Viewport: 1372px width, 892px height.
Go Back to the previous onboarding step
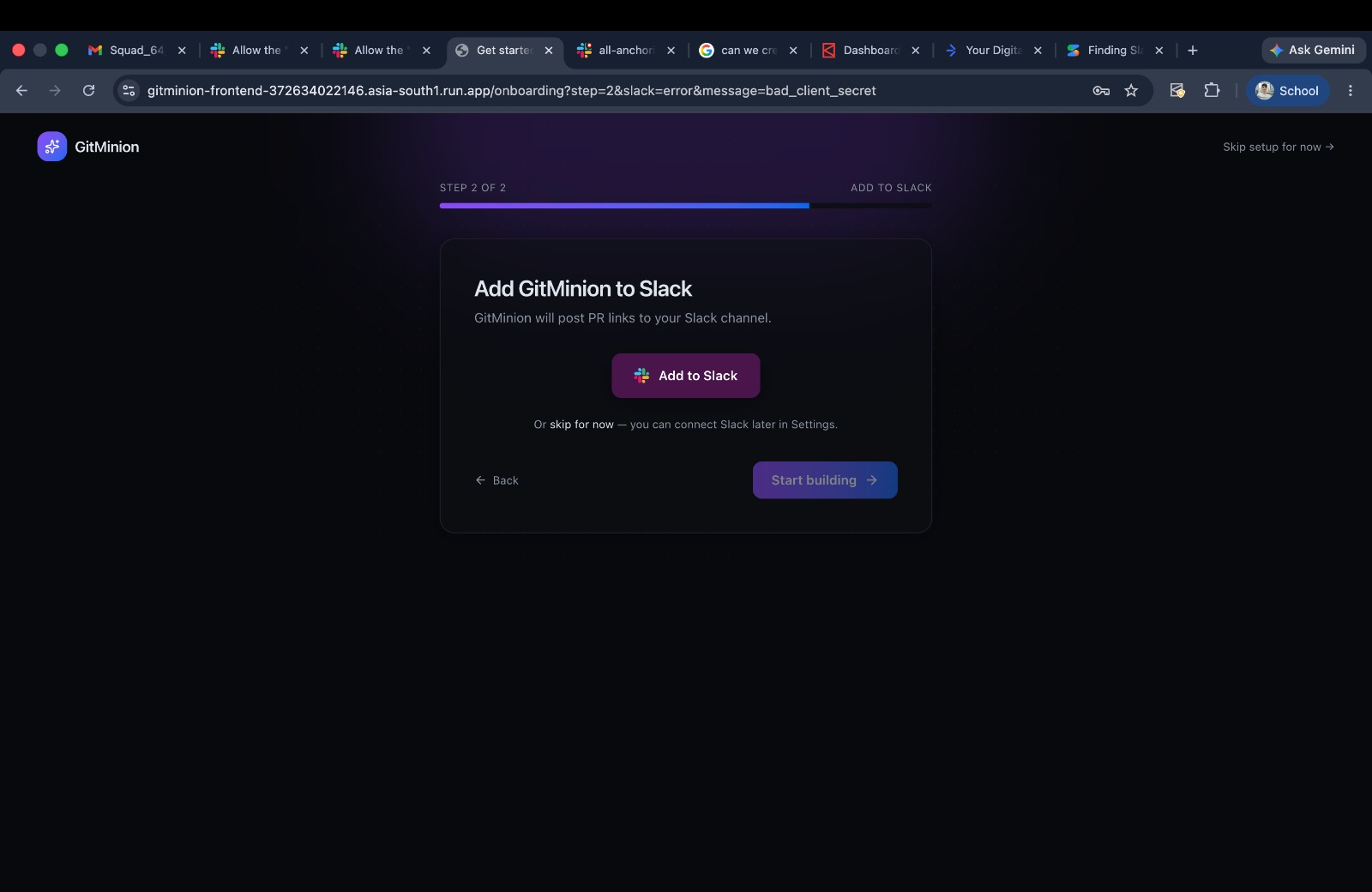[497, 480]
